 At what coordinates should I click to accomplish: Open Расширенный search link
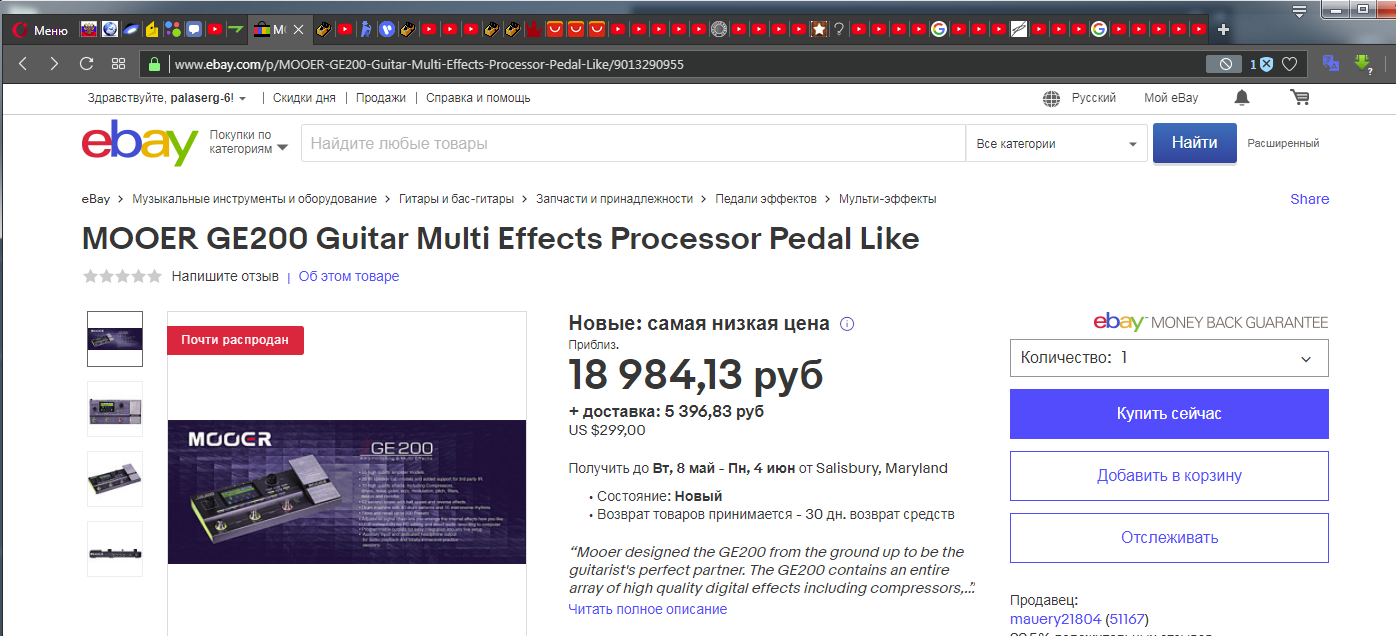1283,143
